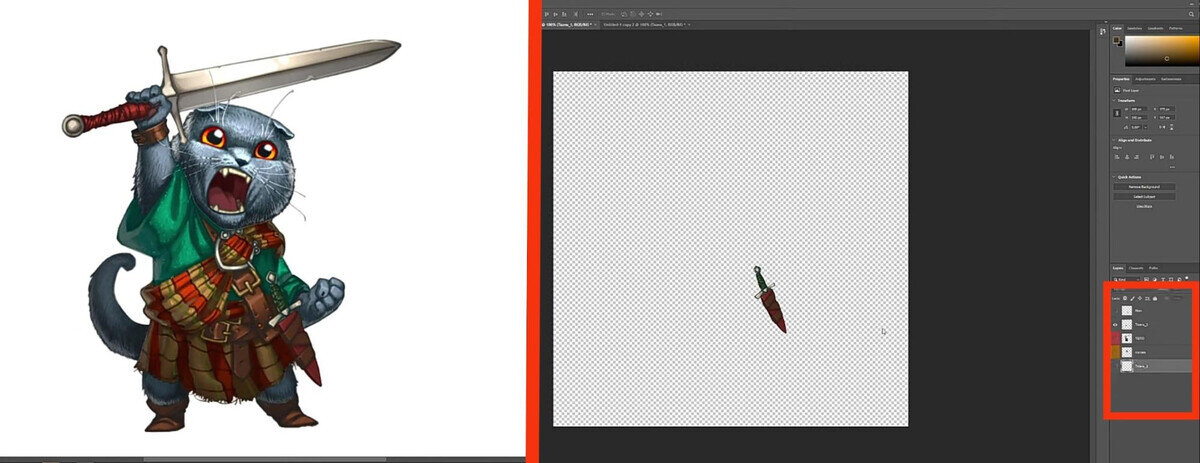Click the height (H) field in Transform
The height and width of the screenshot is (463, 1200).
coord(1140,117)
